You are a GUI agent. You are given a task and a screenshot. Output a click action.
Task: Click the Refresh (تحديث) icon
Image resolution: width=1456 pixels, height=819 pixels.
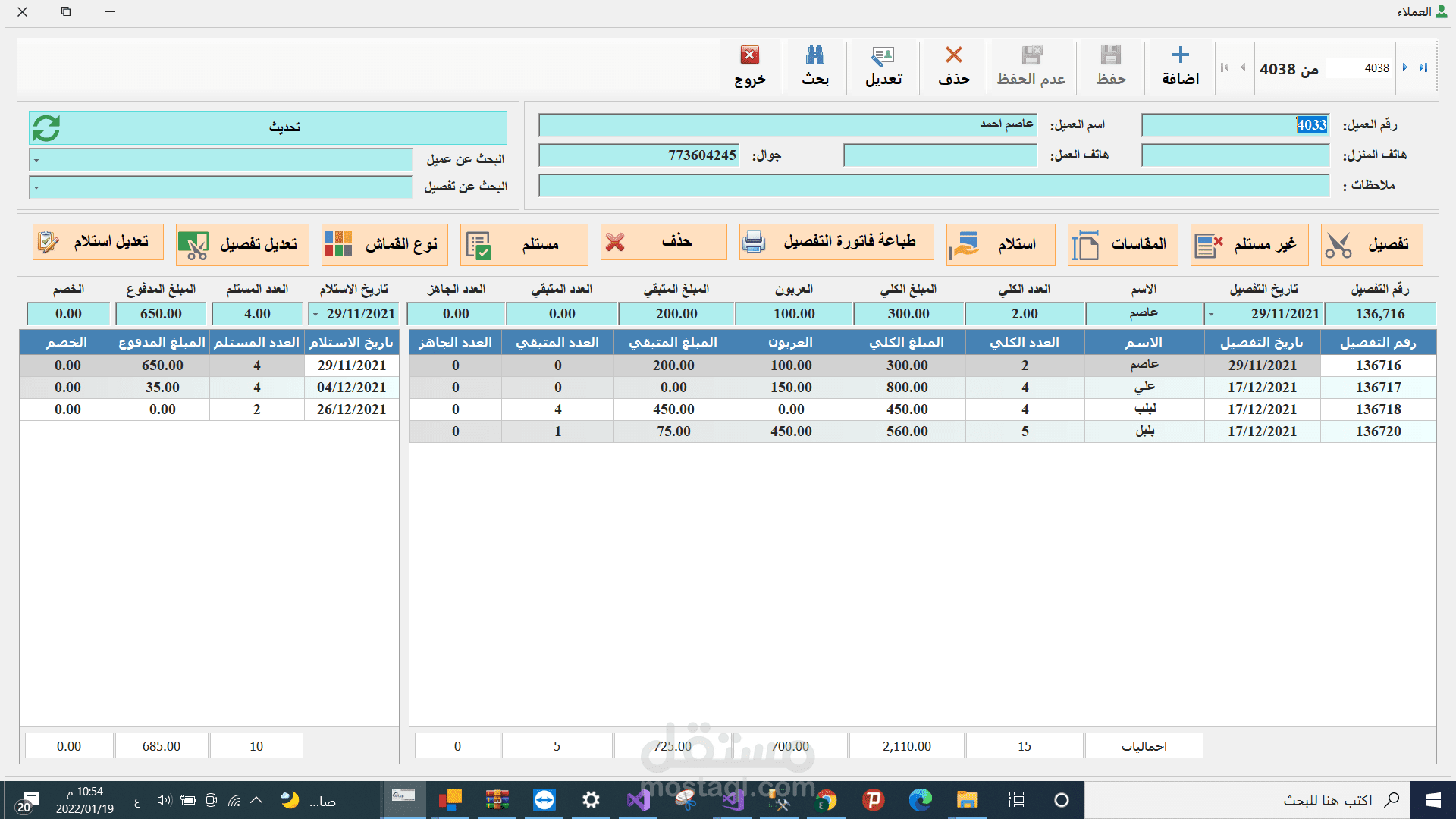pyautogui.click(x=45, y=127)
